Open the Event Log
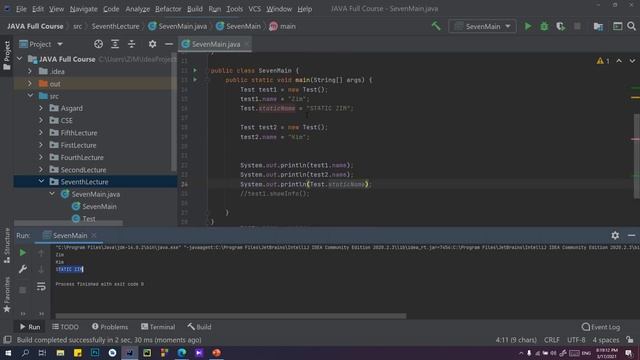 601,327
